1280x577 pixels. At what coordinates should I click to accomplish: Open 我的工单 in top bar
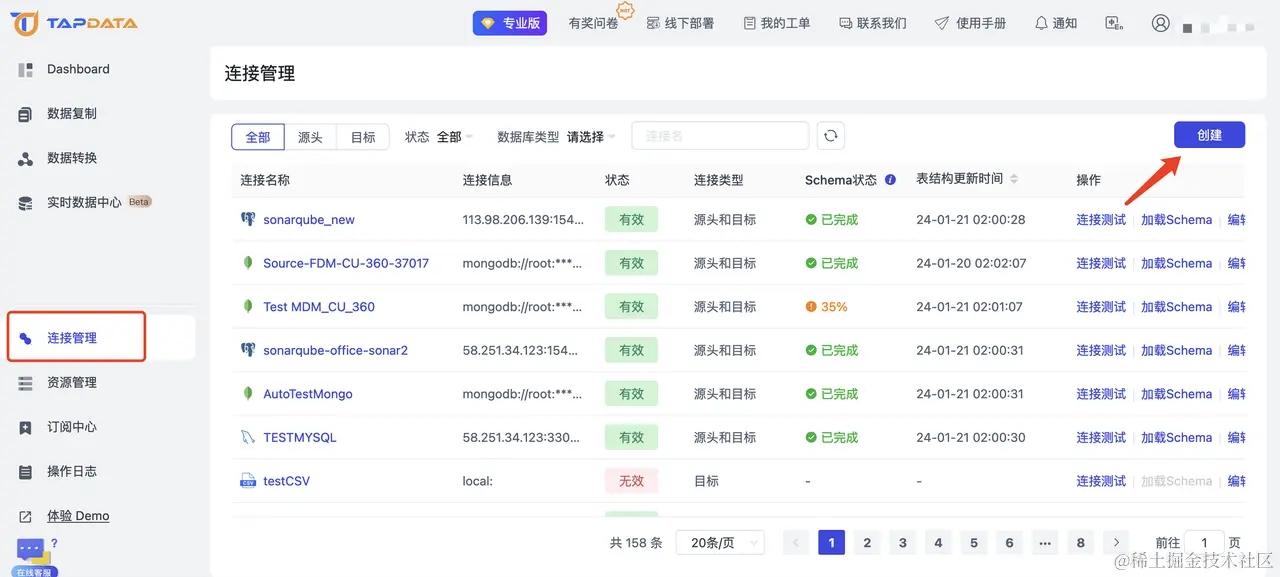pos(777,23)
